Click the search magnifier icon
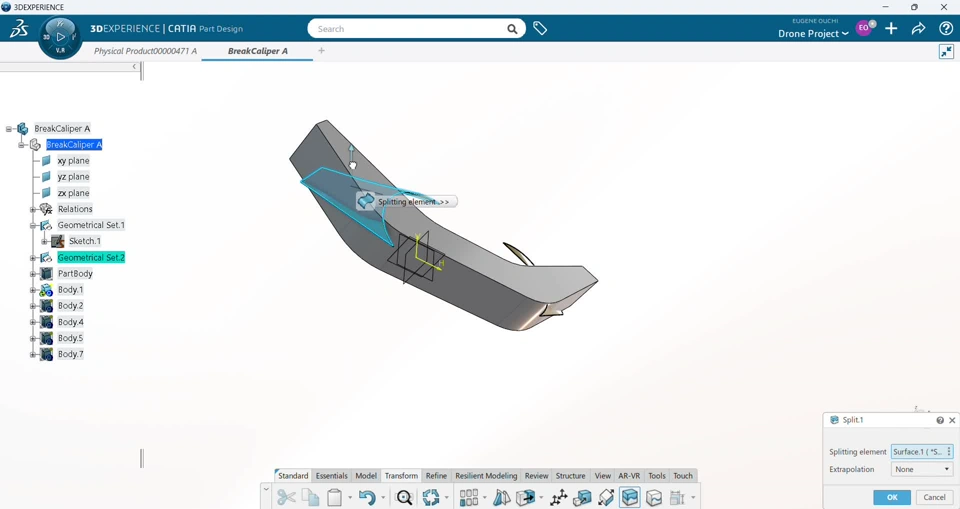The width and height of the screenshot is (960, 509). (x=512, y=29)
